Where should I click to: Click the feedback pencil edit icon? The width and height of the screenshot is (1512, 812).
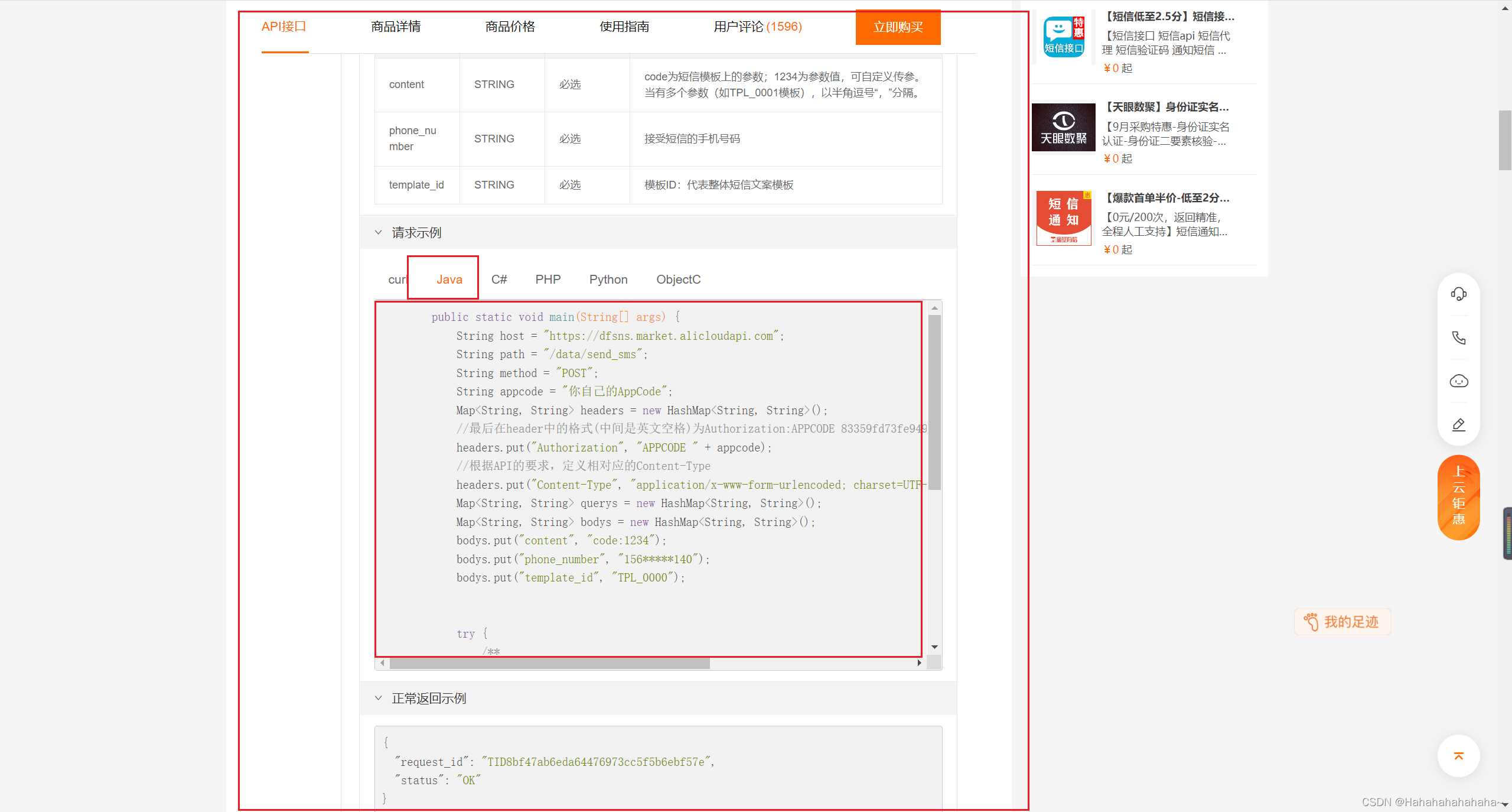tap(1458, 424)
